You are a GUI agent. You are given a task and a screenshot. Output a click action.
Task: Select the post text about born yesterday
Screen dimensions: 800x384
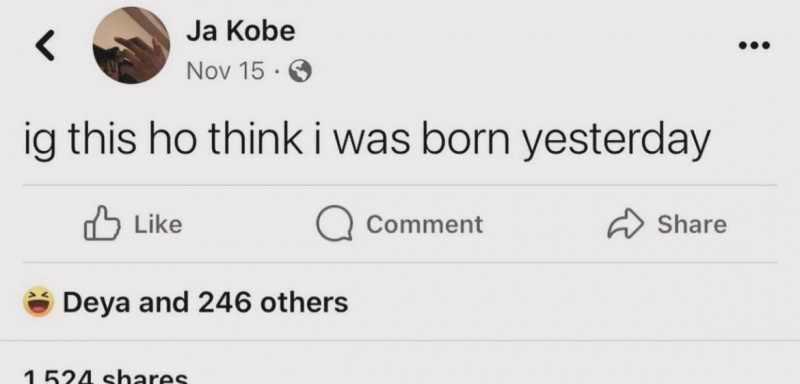coord(367,139)
